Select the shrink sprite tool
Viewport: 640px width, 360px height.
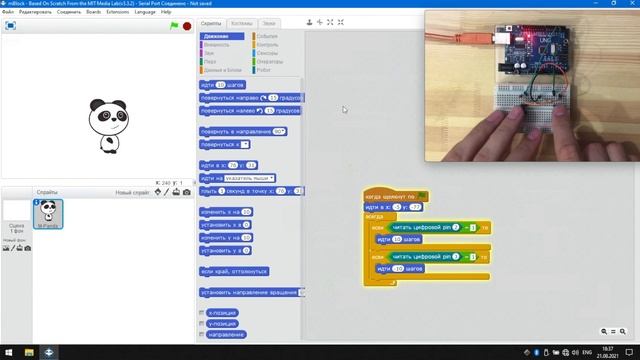tap(340, 22)
